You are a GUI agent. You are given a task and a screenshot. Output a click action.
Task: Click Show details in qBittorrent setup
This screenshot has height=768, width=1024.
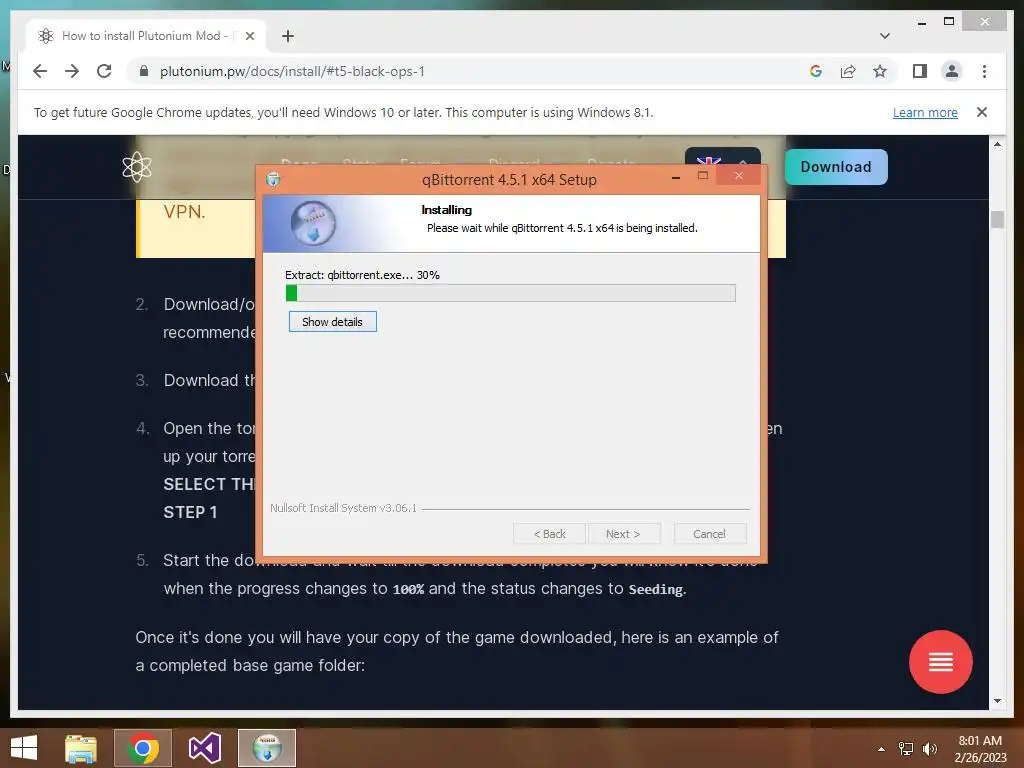click(332, 322)
